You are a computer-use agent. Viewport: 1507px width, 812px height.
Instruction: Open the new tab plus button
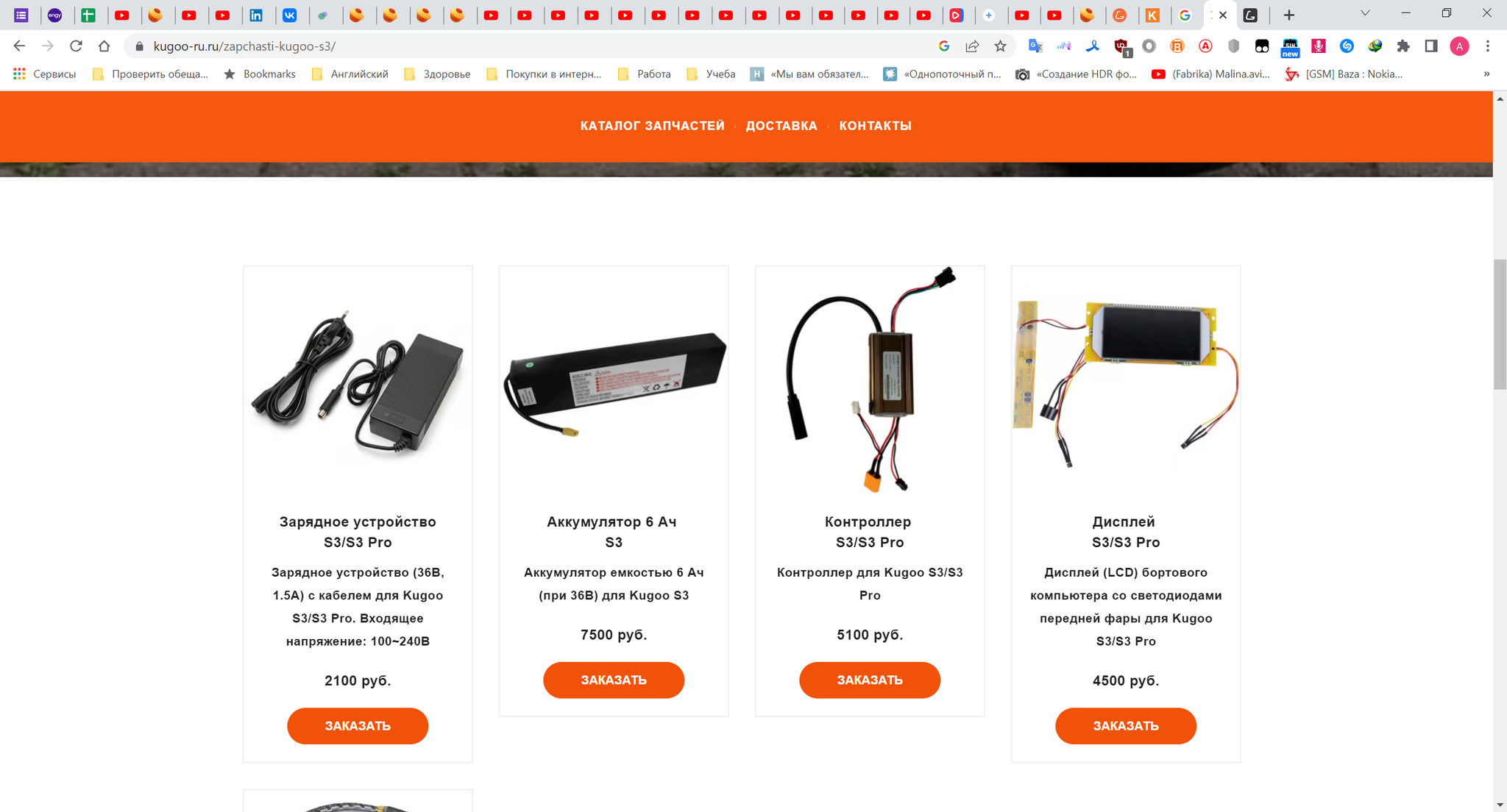tap(1289, 15)
